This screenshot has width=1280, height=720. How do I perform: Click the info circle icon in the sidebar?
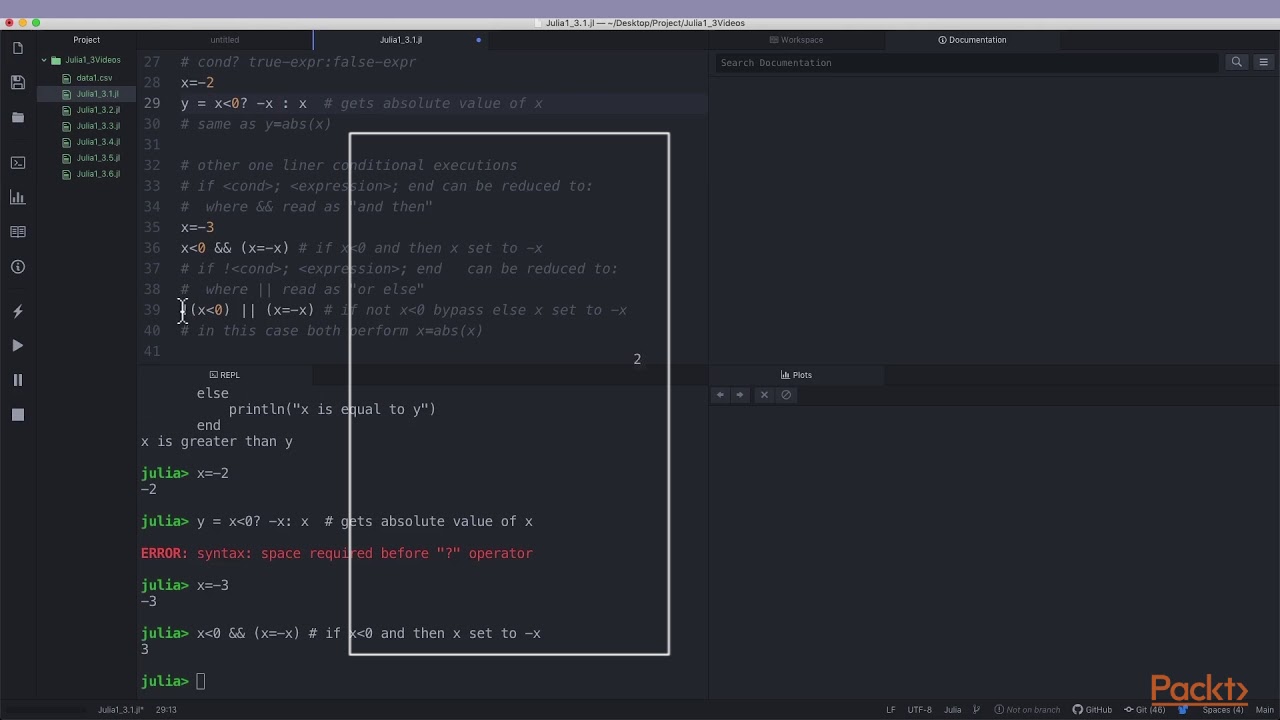(17, 267)
